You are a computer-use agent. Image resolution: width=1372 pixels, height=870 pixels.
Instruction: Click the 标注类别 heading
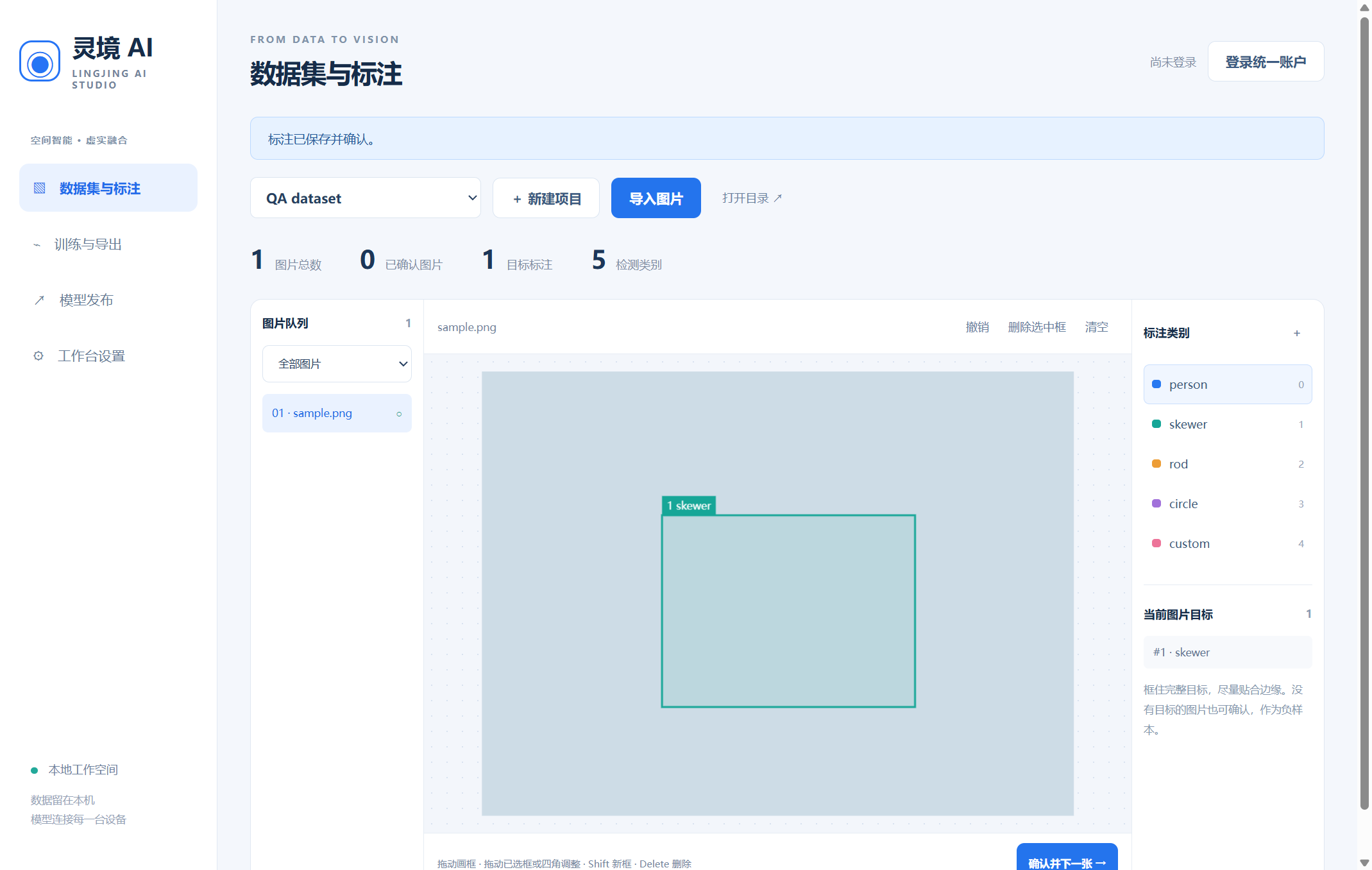(1166, 333)
